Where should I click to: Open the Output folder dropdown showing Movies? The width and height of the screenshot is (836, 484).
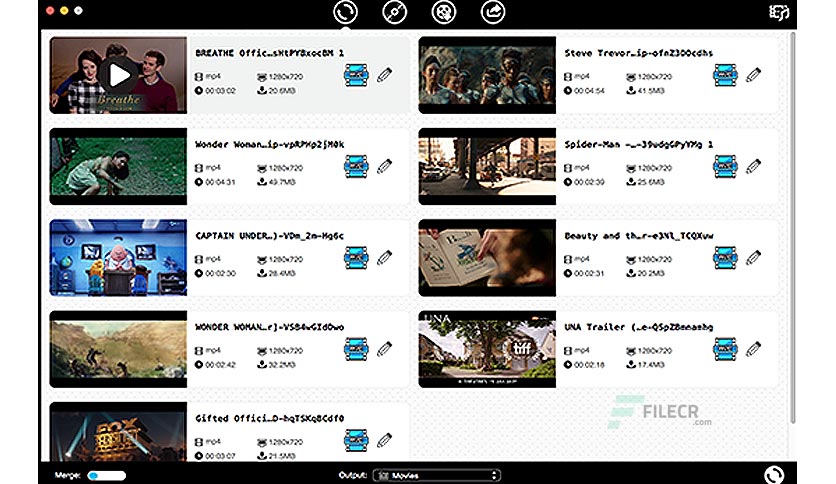437,475
